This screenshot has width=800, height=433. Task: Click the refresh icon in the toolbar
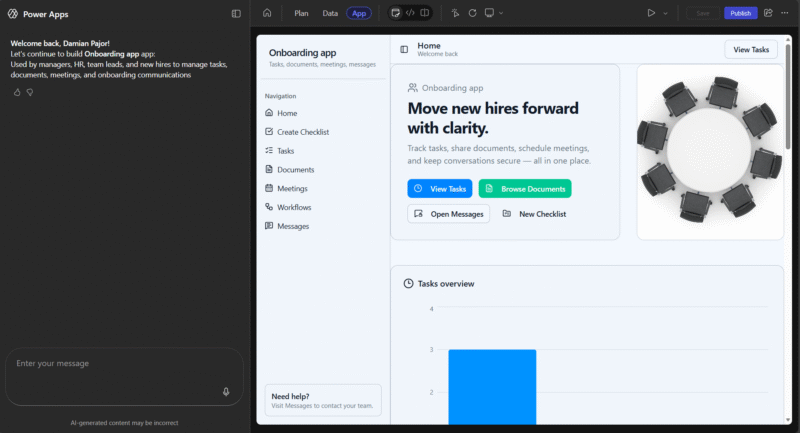[472, 13]
